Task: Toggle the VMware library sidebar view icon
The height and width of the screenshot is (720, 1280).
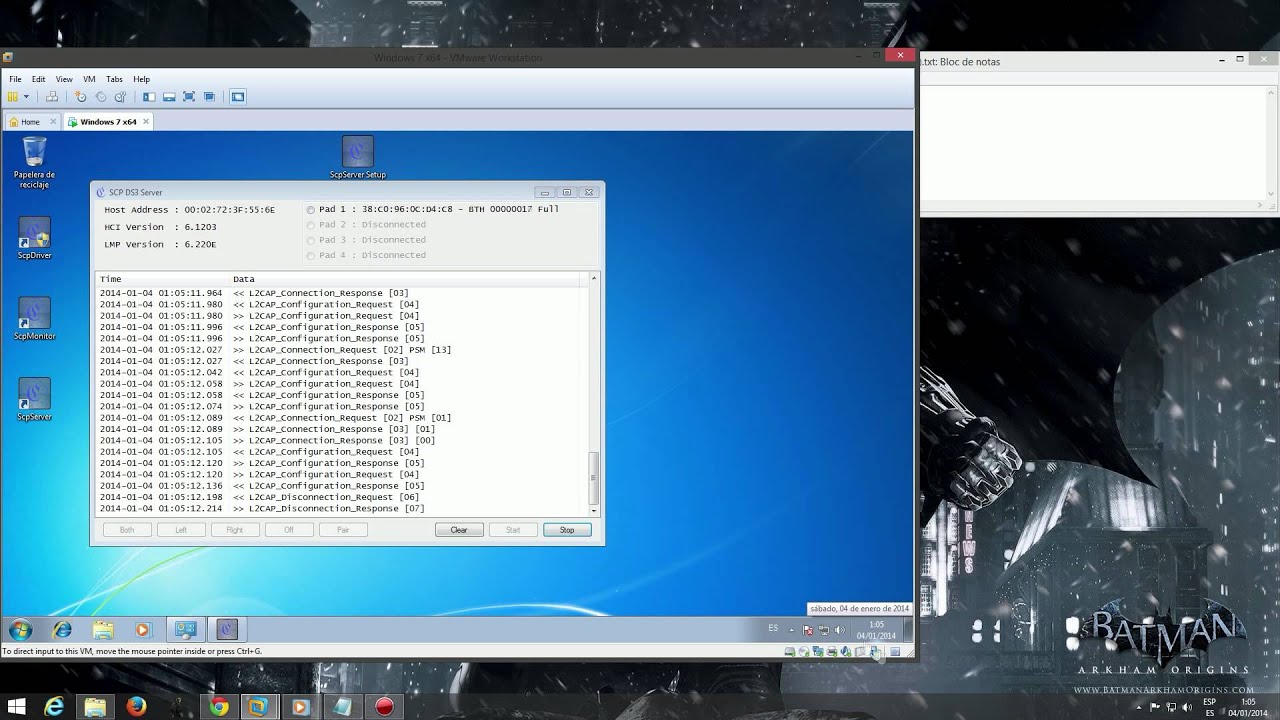Action: pos(149,97)
